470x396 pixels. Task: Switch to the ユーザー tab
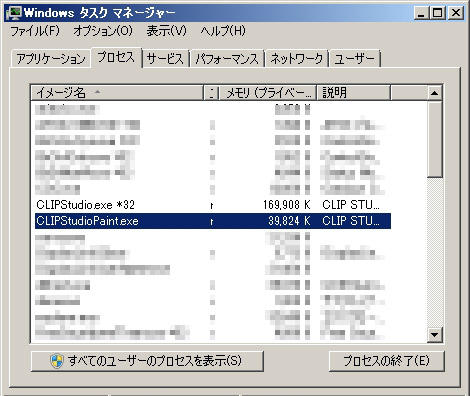pyautogui.click(x=355, y=59)
